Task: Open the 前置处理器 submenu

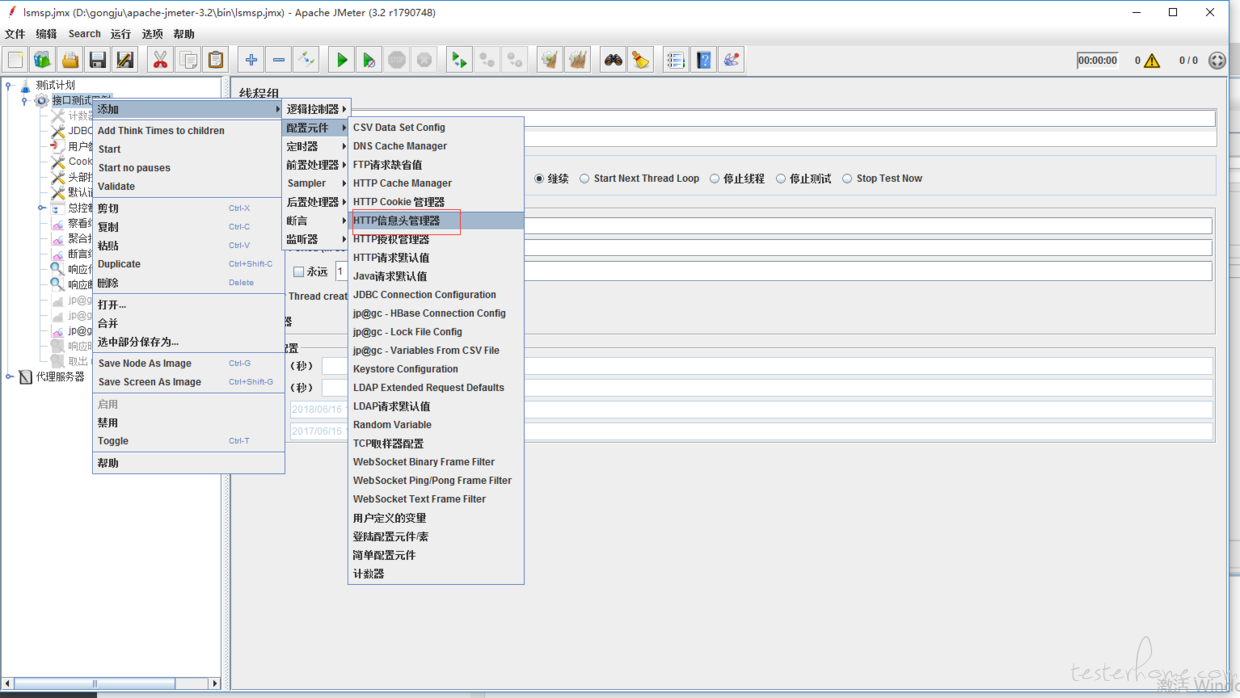Action: coord(315,165)
